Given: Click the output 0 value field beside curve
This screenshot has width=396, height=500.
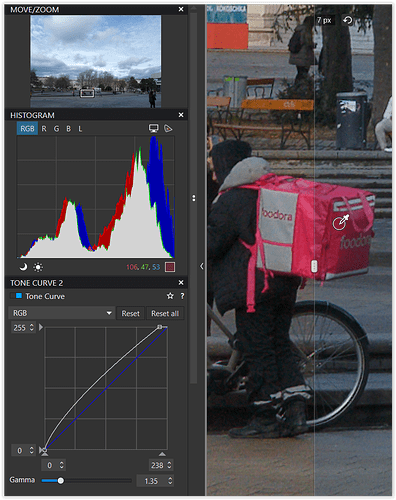Looking at the screenshot, I should 20,451.
